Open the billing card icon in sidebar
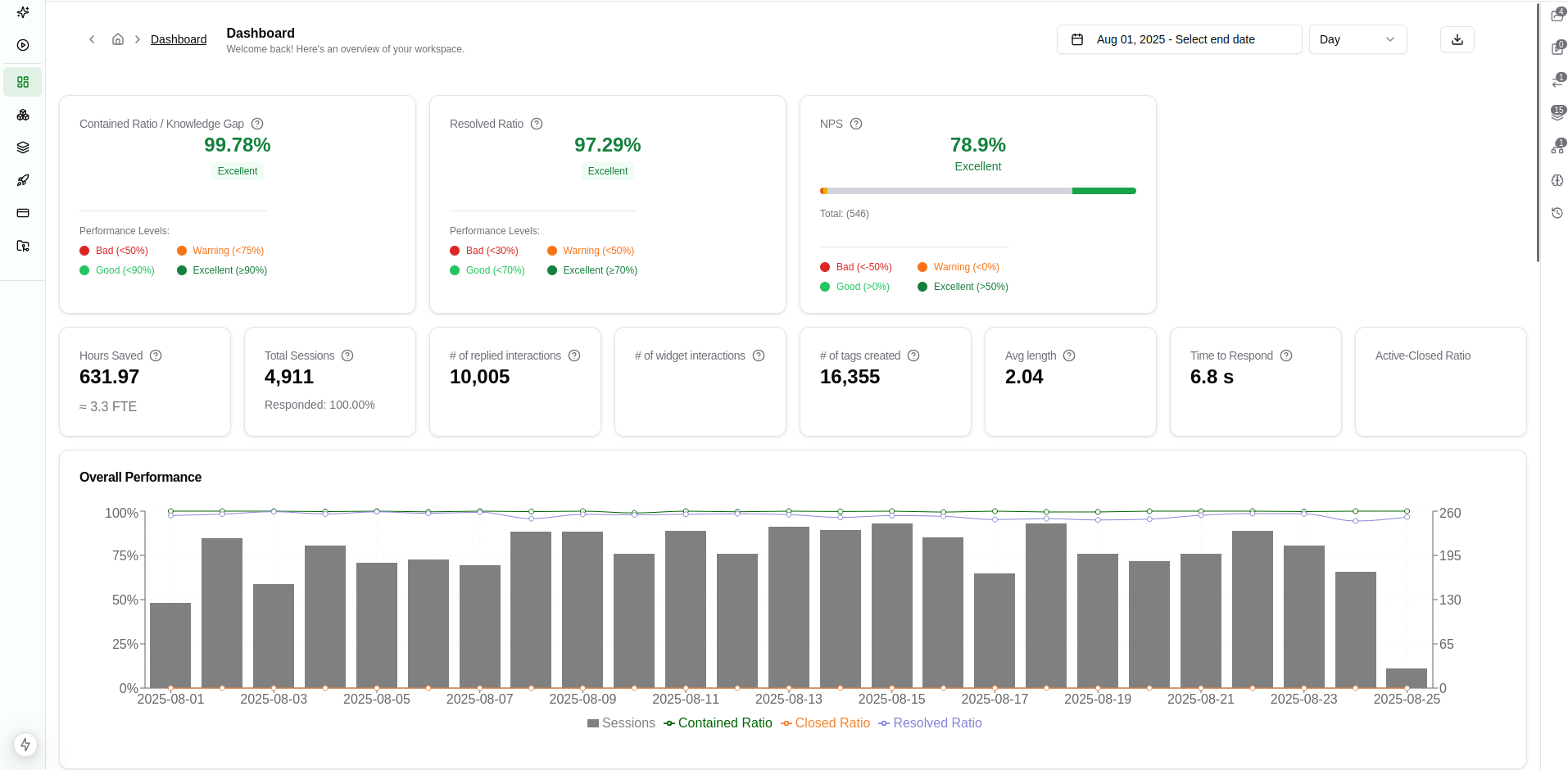The width and height of the screenshot is (1568, 770). 22,213
